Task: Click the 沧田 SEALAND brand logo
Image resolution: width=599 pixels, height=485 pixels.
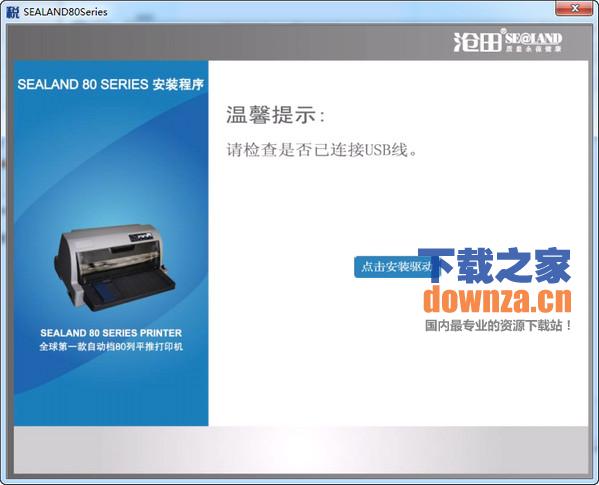Action: click(507, 41)
